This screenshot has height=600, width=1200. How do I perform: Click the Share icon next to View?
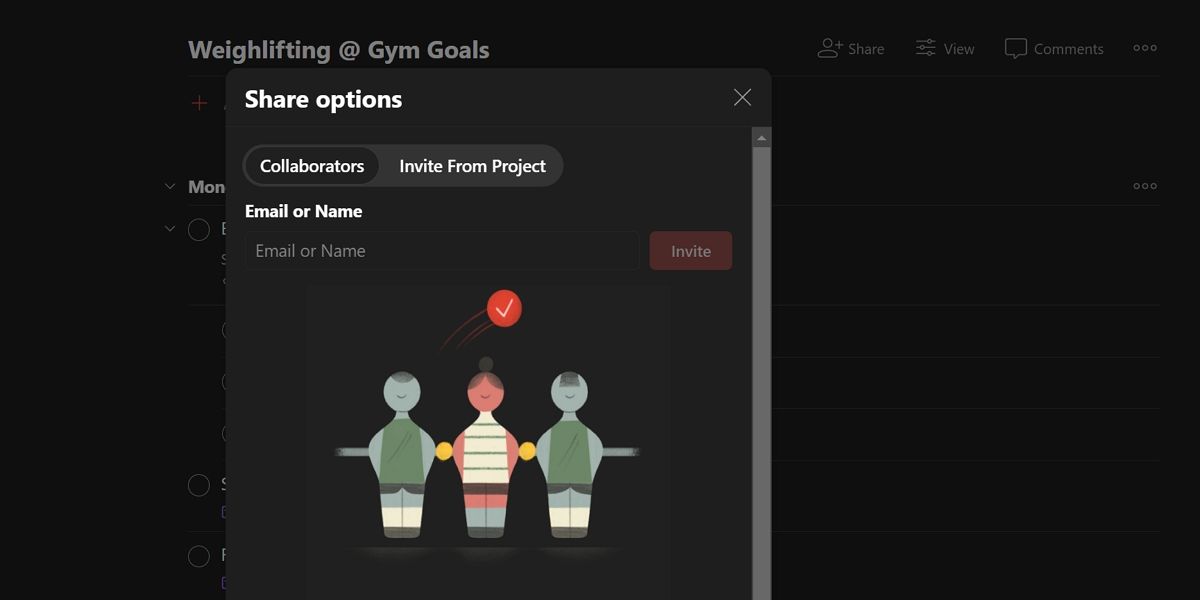(x=828, y=47)
